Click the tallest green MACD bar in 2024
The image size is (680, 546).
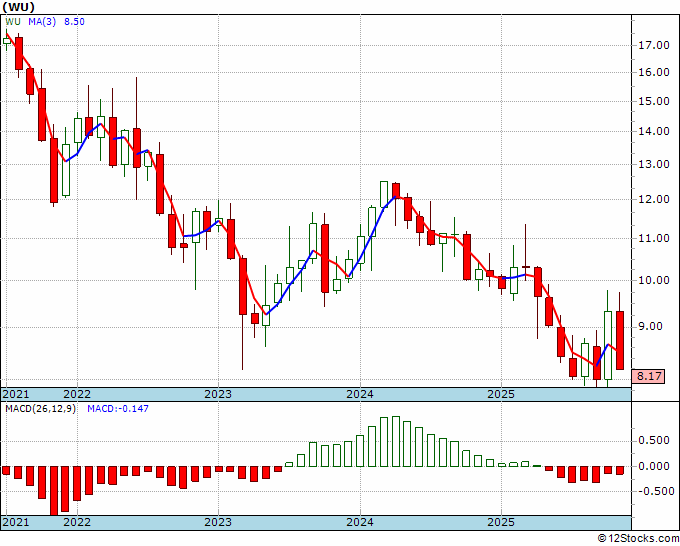click(x=396, y=441)
